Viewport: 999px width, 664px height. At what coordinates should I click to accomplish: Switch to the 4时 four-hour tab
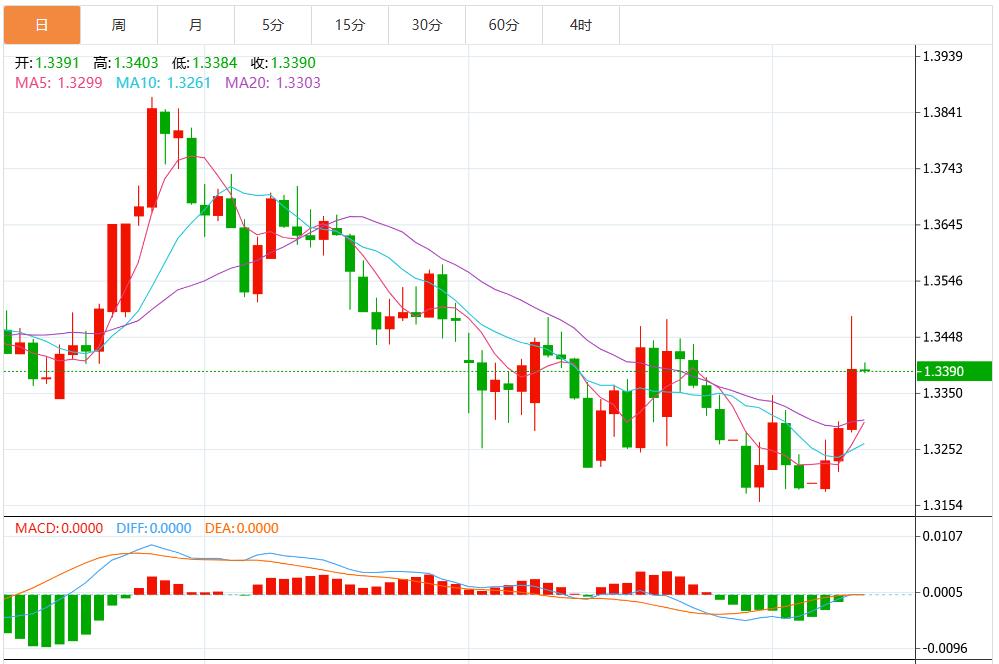pyautogui.click(x=581, y=25)
